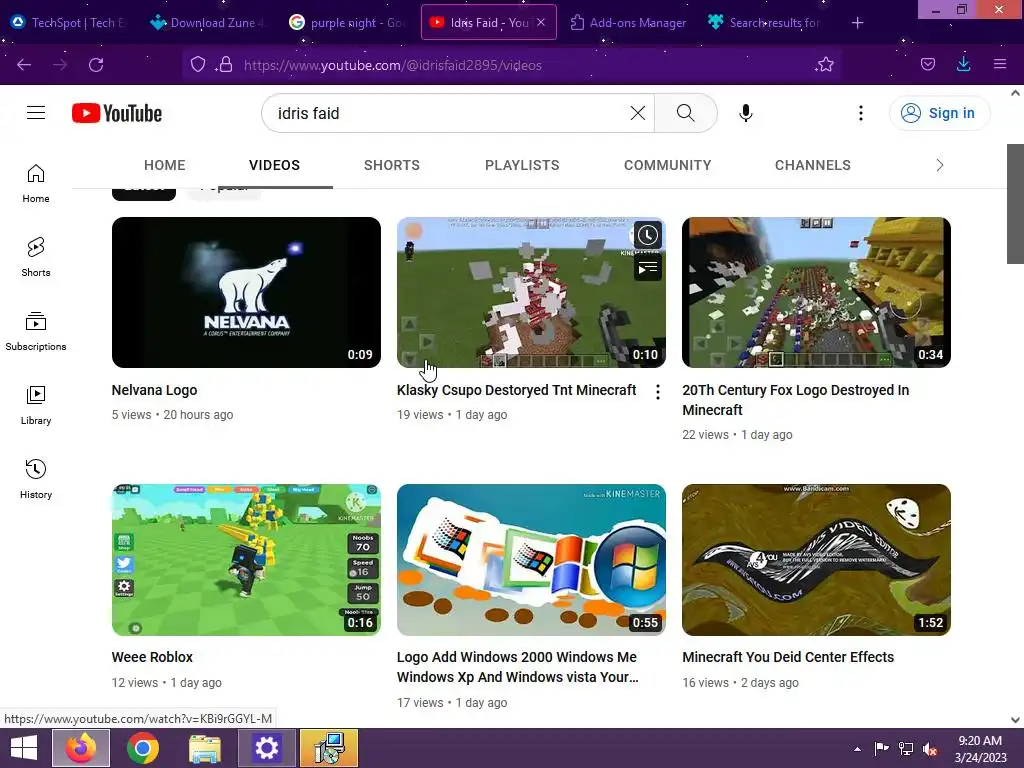Select the VIDEOS tab

pos(274,165)
